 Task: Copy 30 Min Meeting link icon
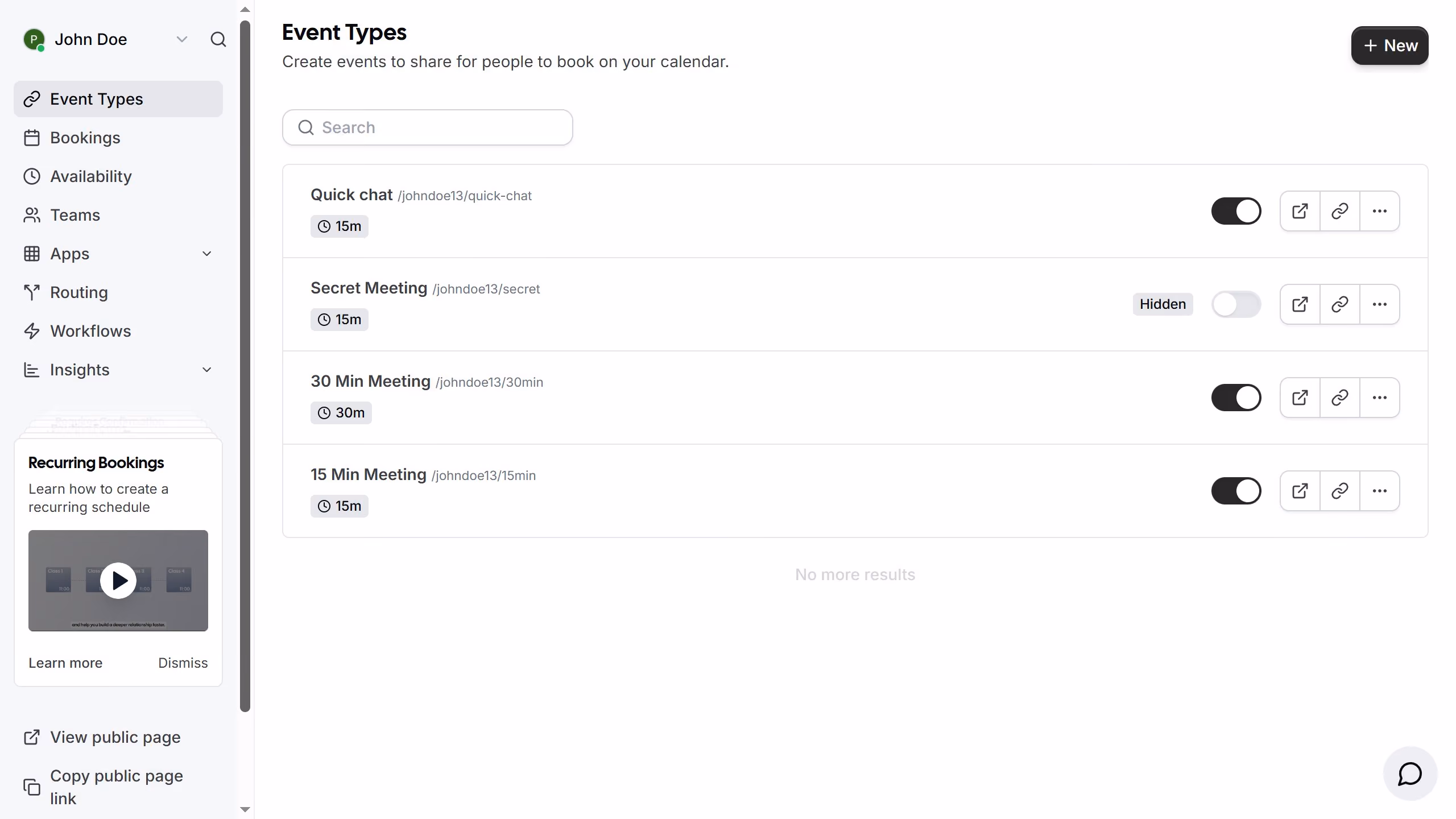coord(1340,398)
